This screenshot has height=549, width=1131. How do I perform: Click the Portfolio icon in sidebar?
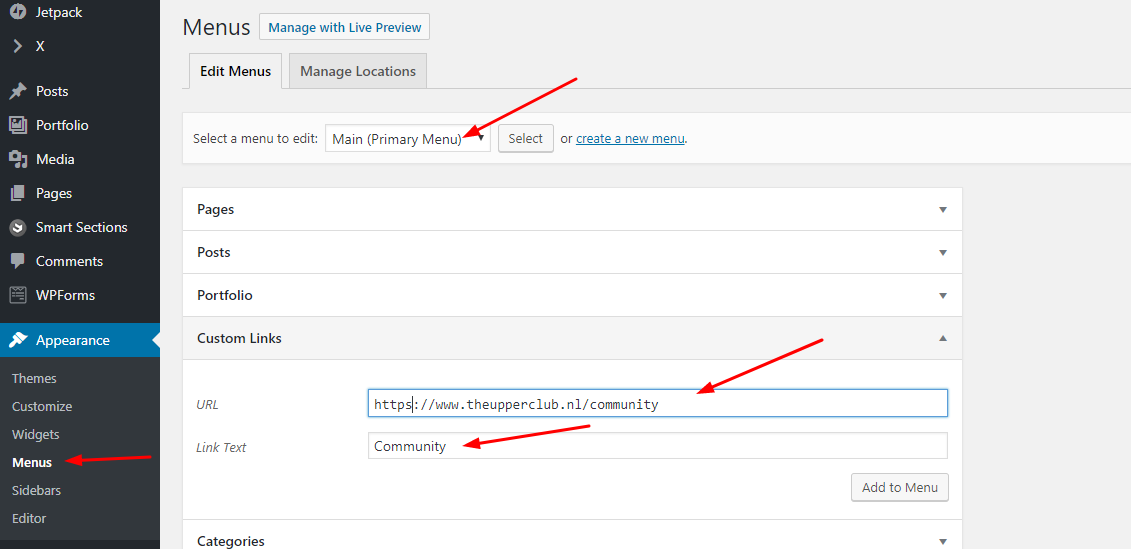pos(18,125)
